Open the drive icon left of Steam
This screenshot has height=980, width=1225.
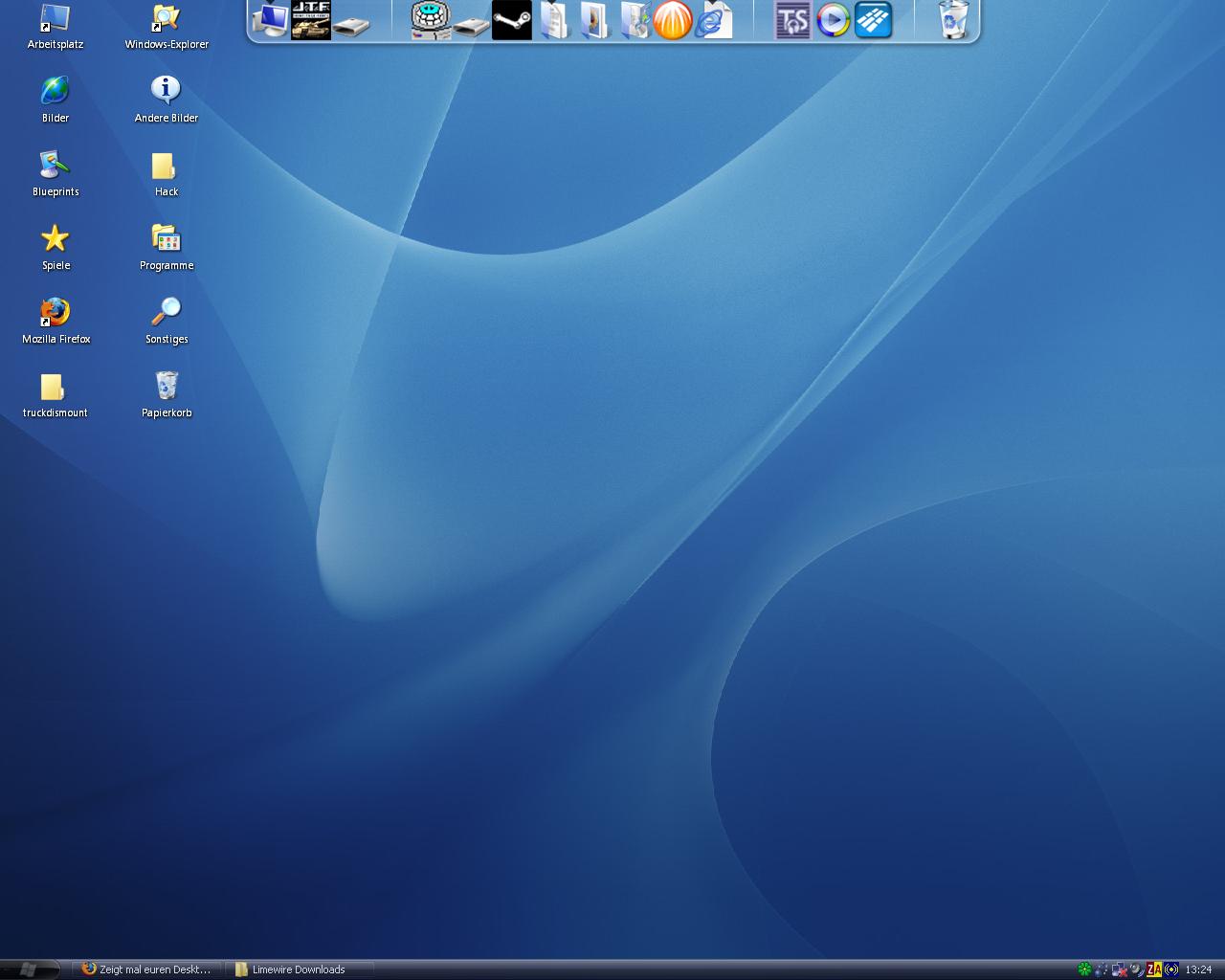471,26
